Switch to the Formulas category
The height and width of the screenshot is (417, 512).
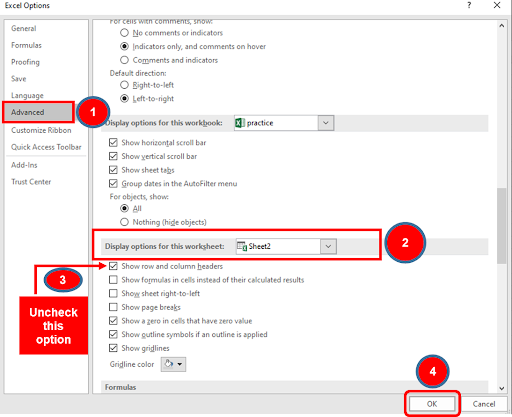pos(26,45)
